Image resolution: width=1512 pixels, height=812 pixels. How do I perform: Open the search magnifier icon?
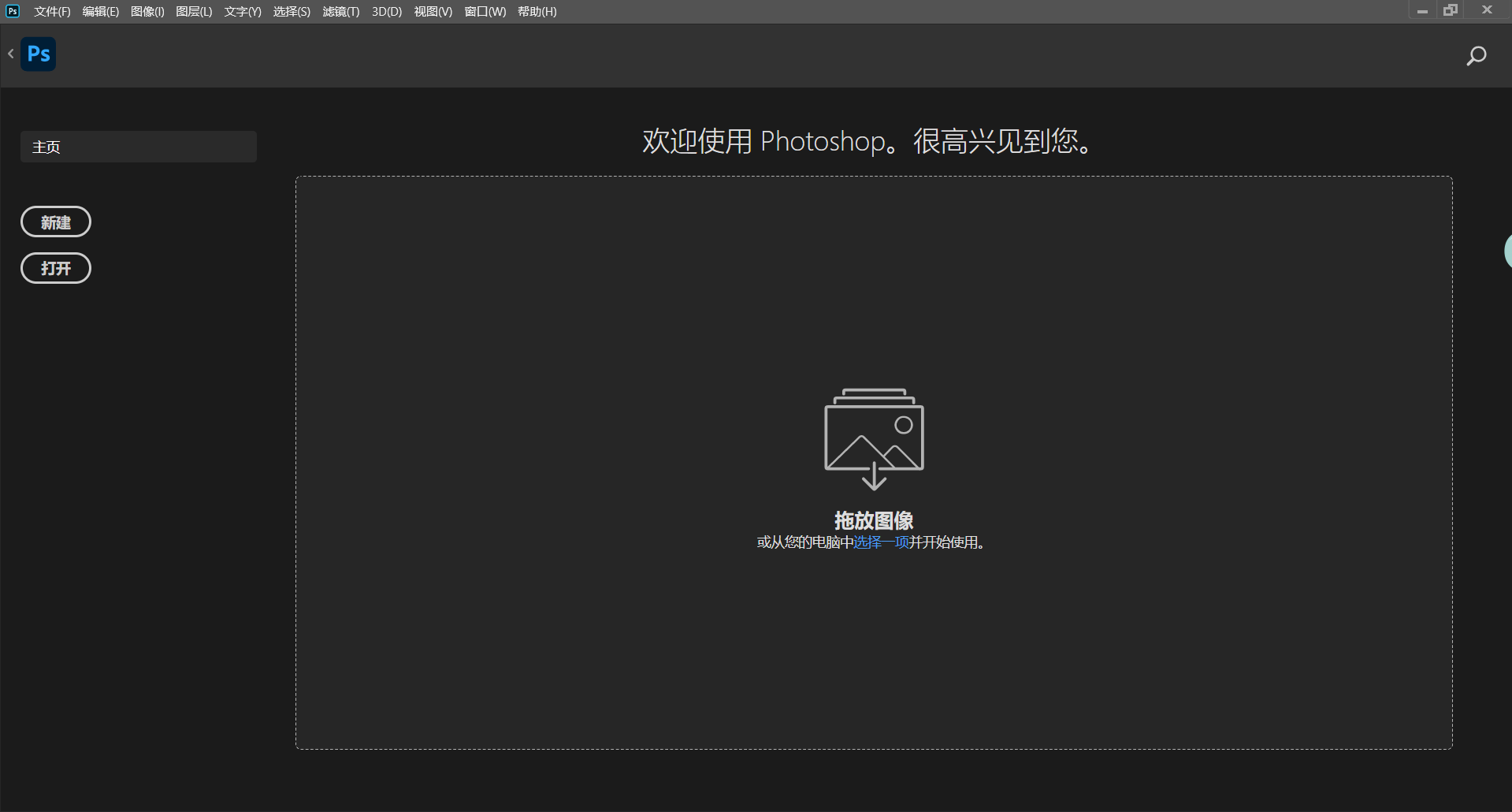1476,56
